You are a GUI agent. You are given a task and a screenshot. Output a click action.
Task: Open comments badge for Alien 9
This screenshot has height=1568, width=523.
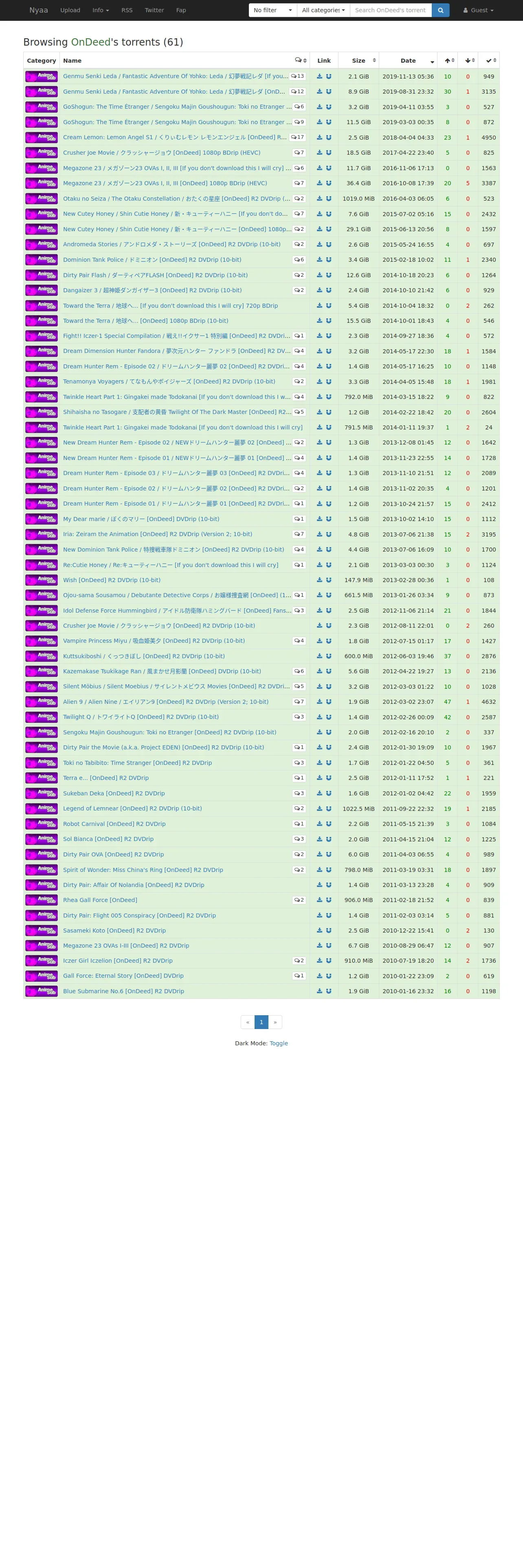[299, 702]
